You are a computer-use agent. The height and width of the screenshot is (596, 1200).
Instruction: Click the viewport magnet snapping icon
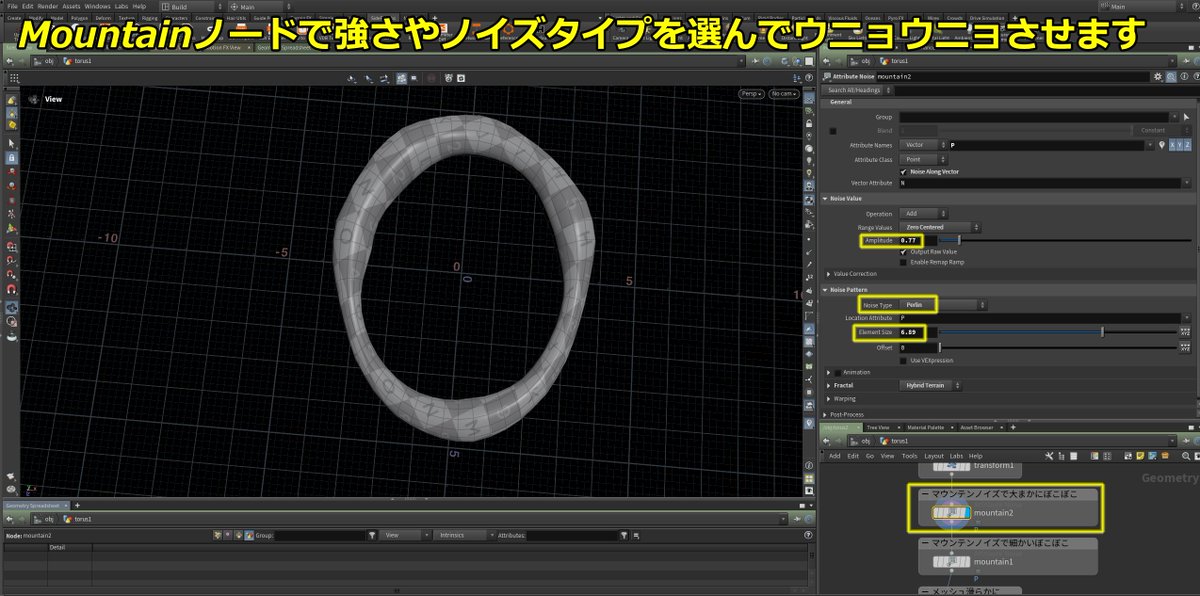(x=11, y=289)
